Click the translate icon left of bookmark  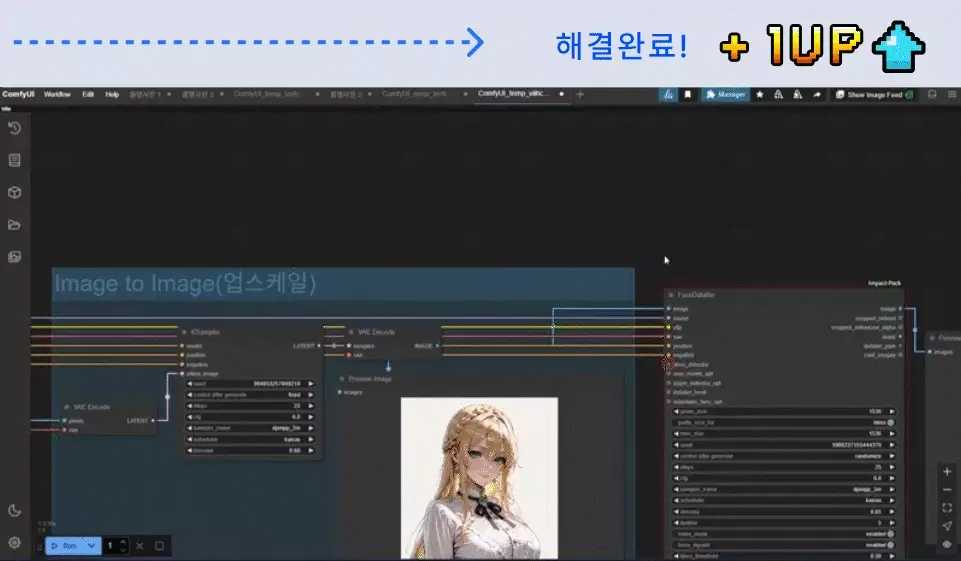point(668,94)
